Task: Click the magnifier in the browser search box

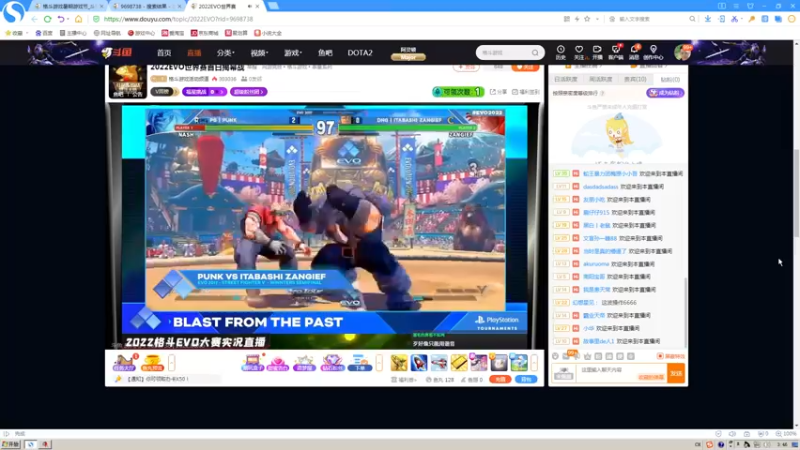Action: point(692,19)
